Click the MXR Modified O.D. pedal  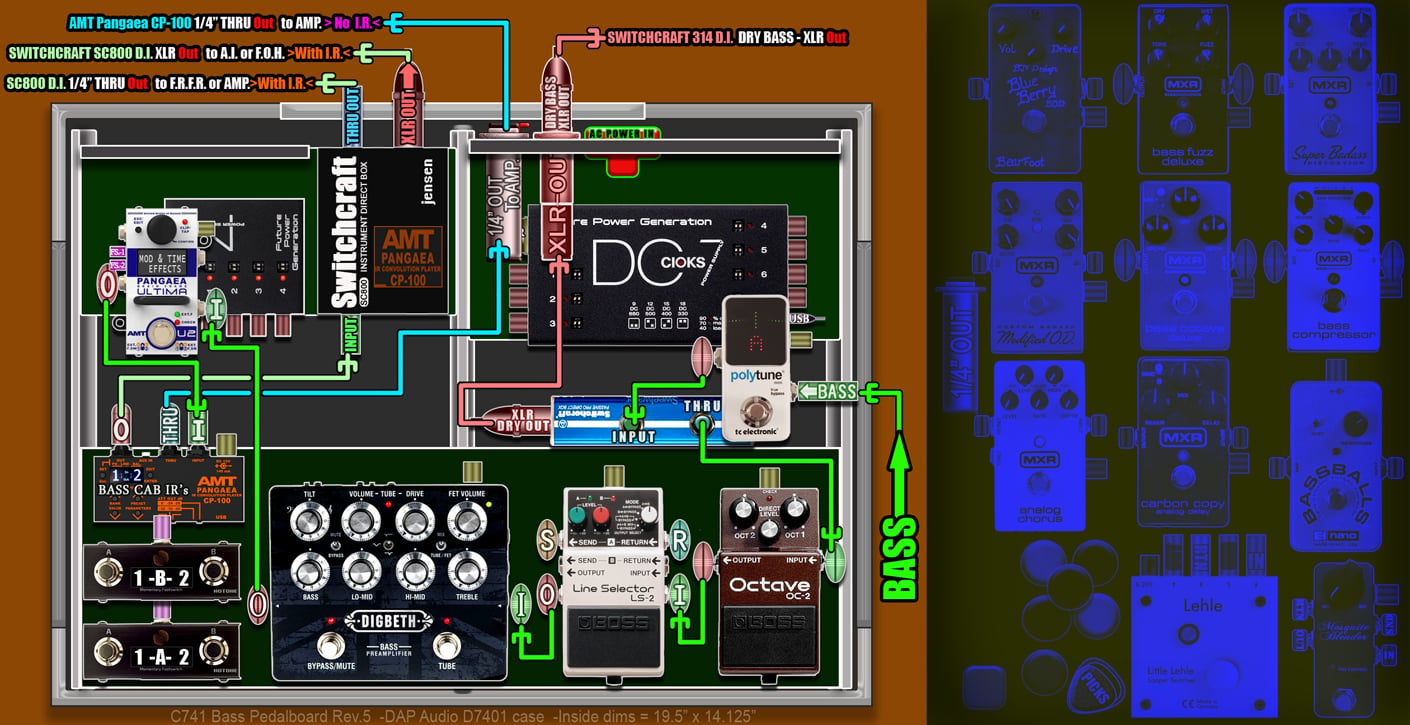[x=1036, y=267]
